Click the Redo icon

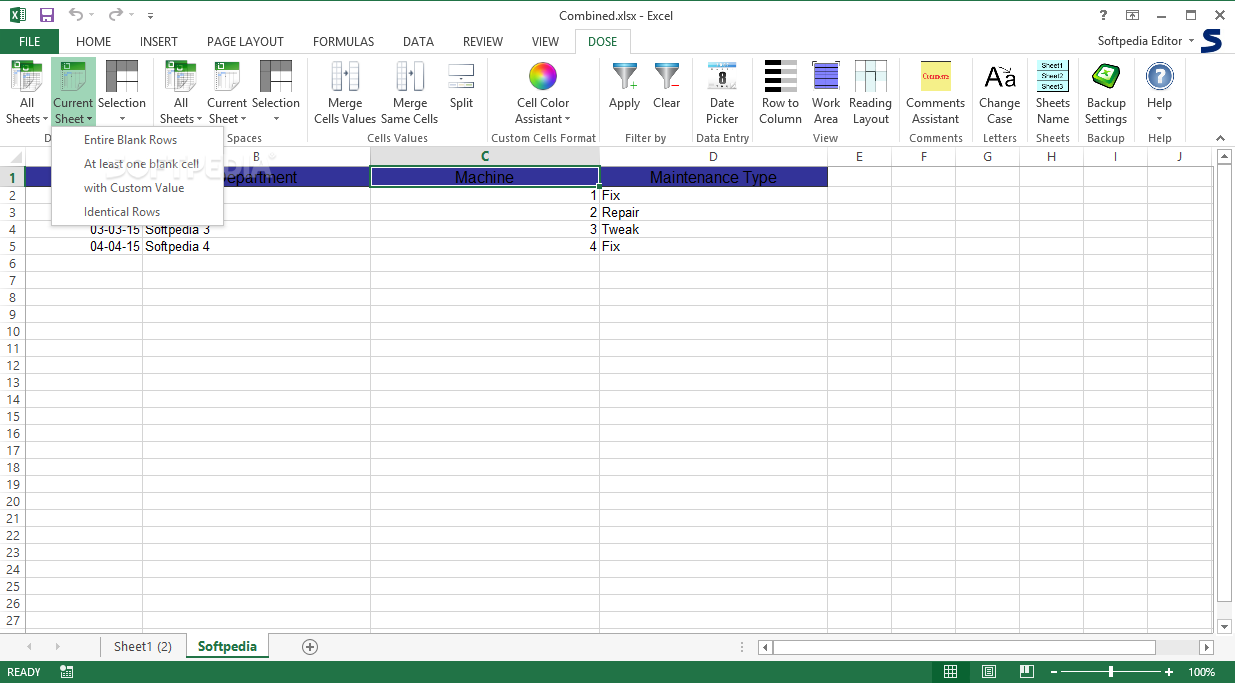116,15
